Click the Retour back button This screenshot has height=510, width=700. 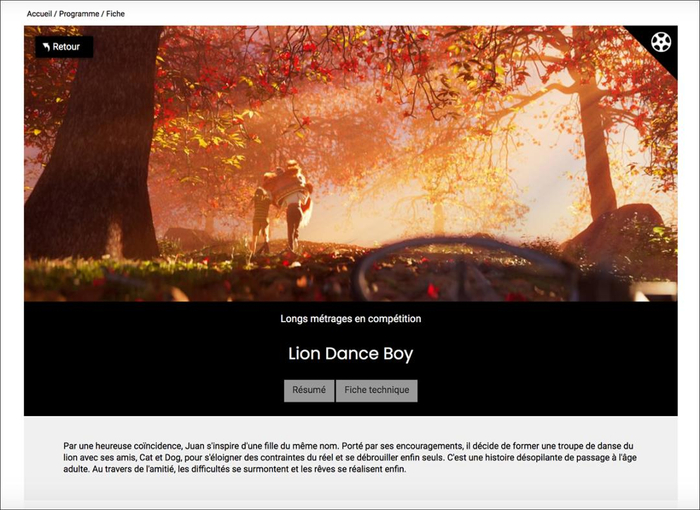point(64,47)
